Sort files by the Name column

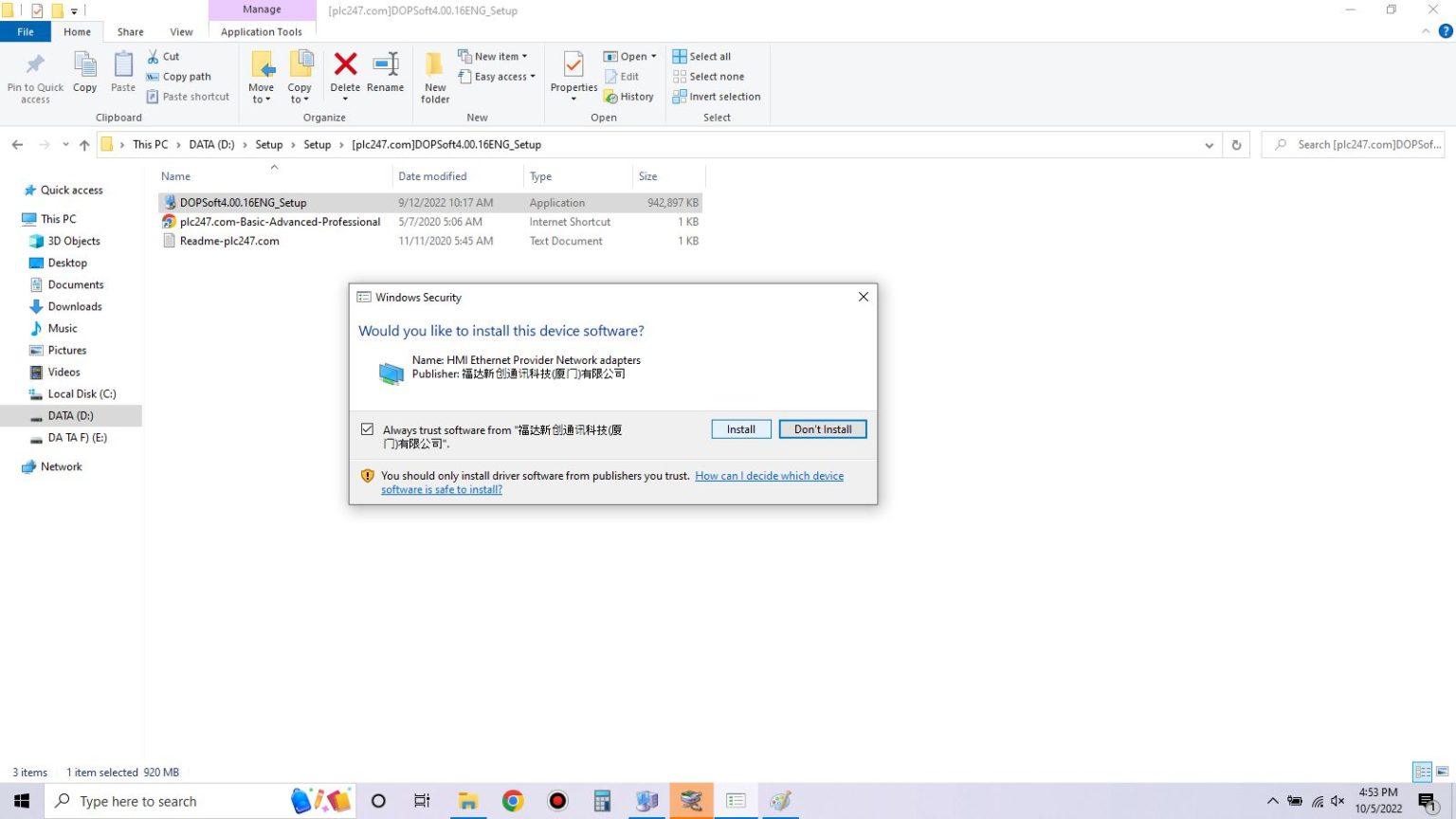pyautogui.click(x=275, y=176)
